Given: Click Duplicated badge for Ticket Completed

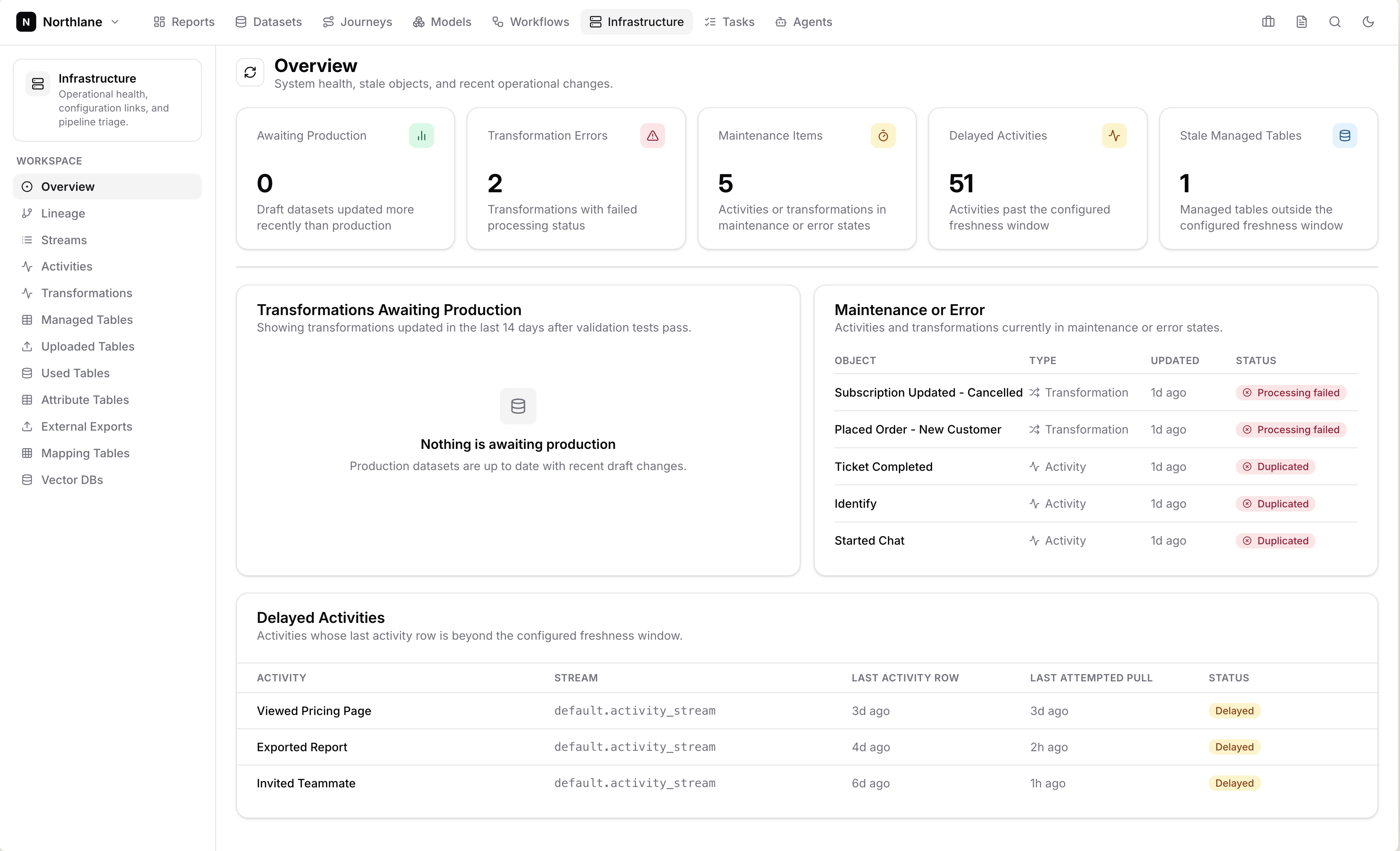Looking at the screenshot, I should (1276, 466).
